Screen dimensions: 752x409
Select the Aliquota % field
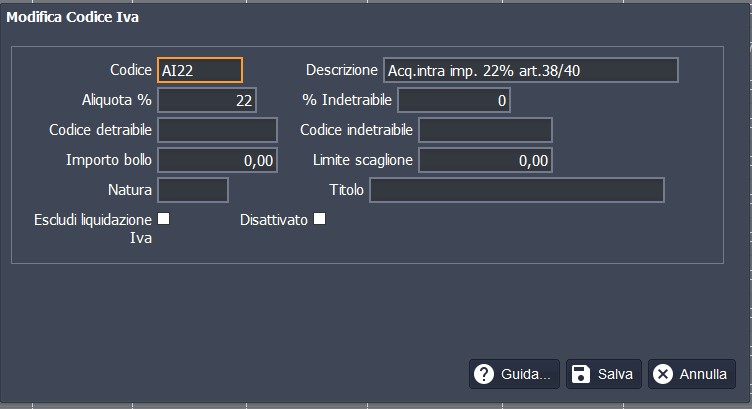click(x=207, y=100)
